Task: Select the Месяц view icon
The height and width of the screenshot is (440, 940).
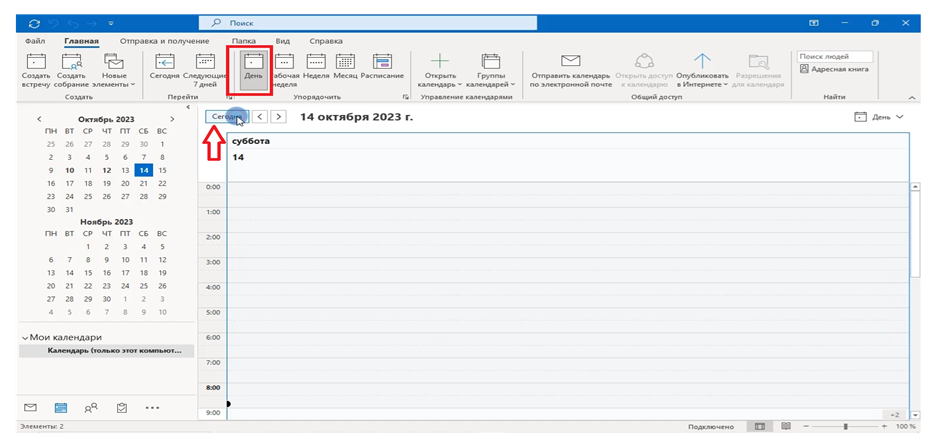Action: (345, 68)
